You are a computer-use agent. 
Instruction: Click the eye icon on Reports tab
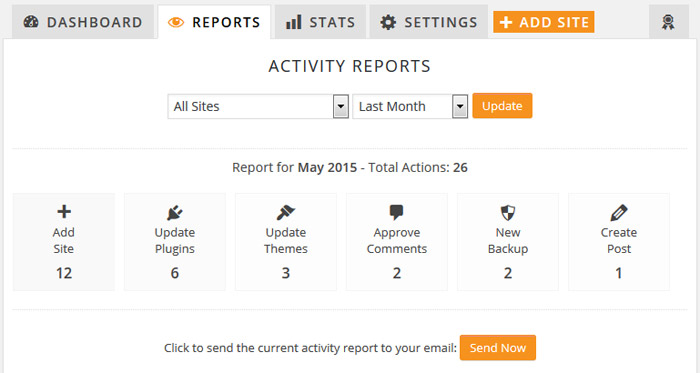pyautogui.click(x=176, y=22)
